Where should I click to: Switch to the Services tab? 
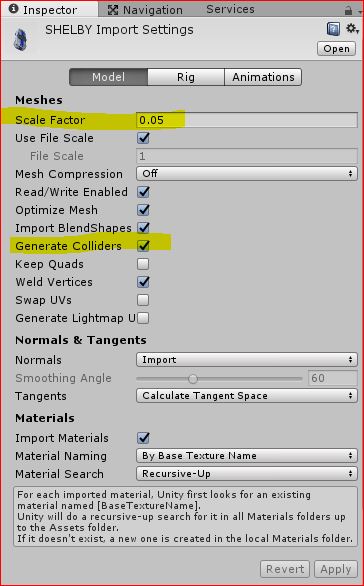[230, 9]
